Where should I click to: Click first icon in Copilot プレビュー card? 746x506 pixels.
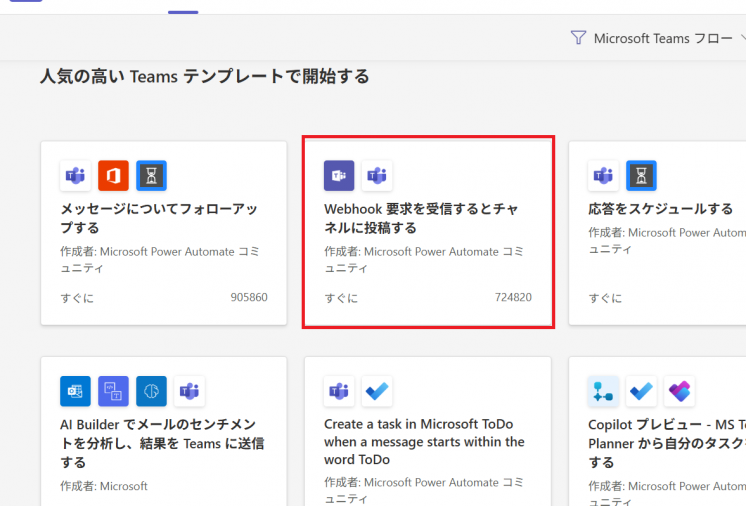(x=603, y=391)
